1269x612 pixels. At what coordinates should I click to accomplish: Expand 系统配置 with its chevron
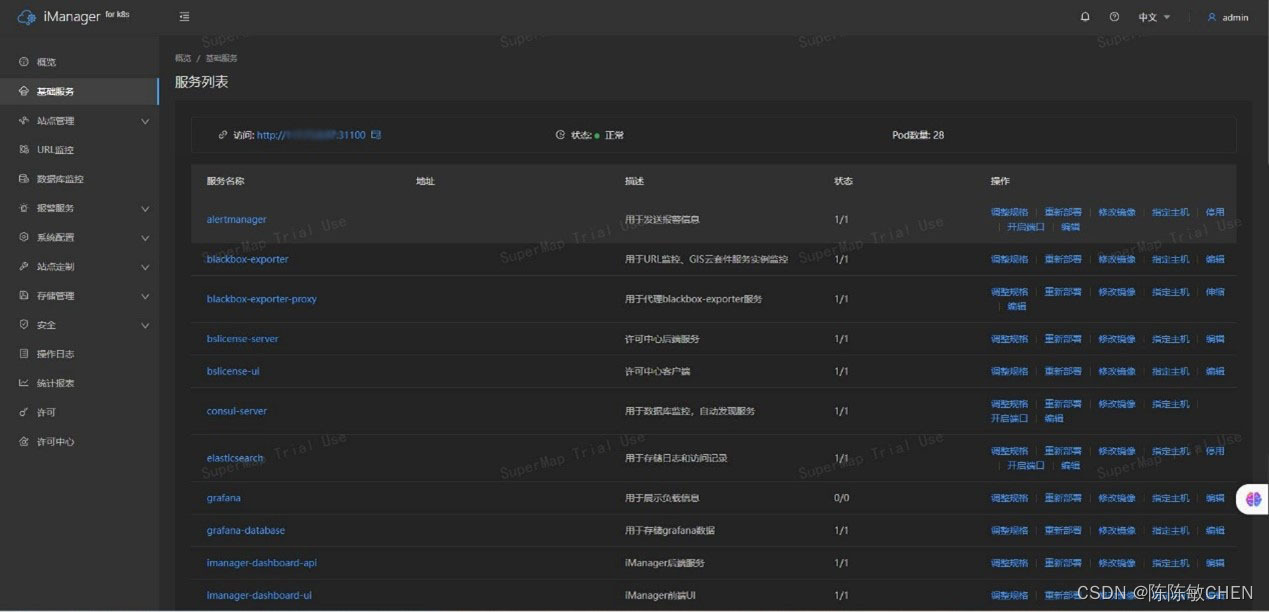tap(145, 237)
